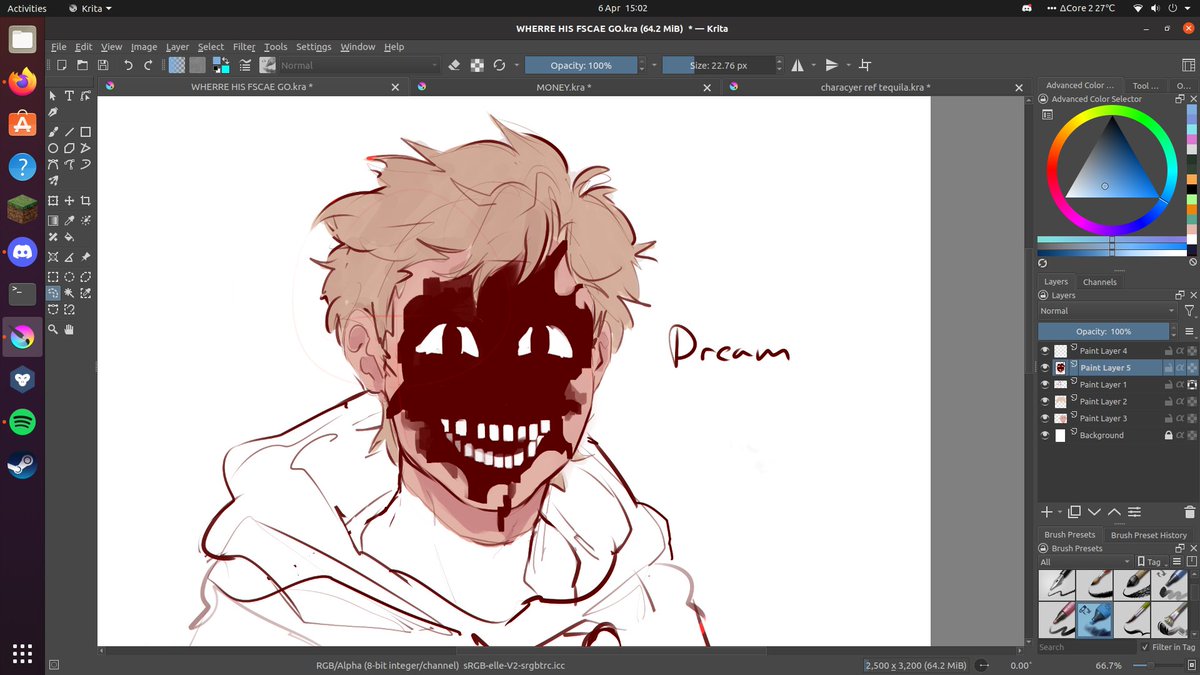Image resolution: width=1200 pixels, height=675 pixels.
Task: Open the Layers docker hamburger options menu
Action: pyautogui.click(x=1189, y=331)
